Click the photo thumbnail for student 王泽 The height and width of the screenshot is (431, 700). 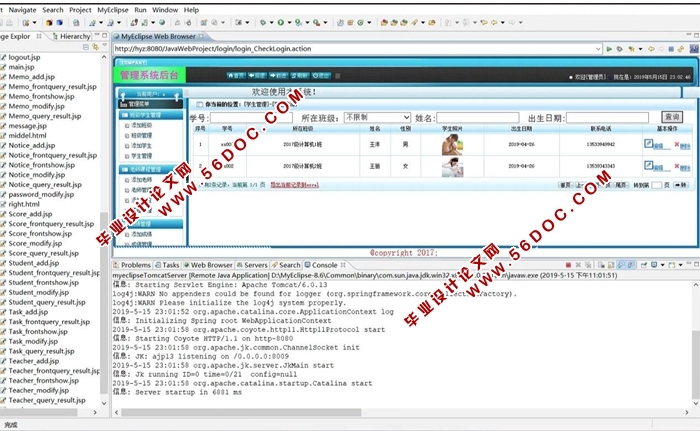tap(452, 144)
